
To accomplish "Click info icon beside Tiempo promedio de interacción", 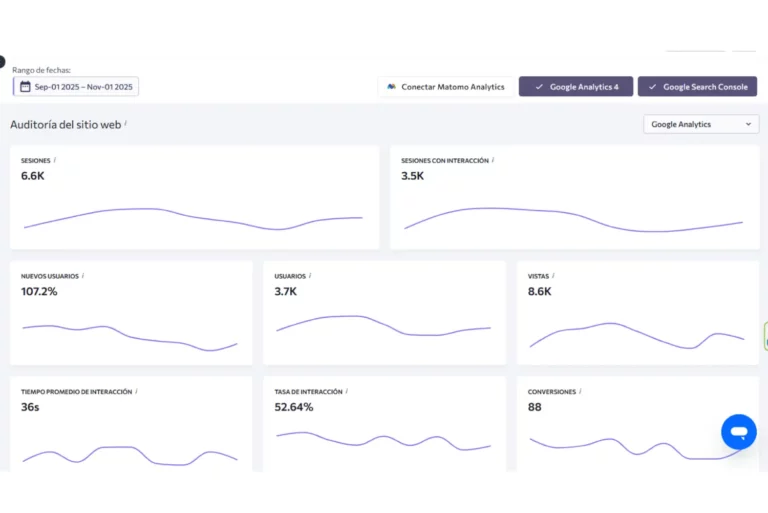I will pyautogui.click(x=136, y=392).
